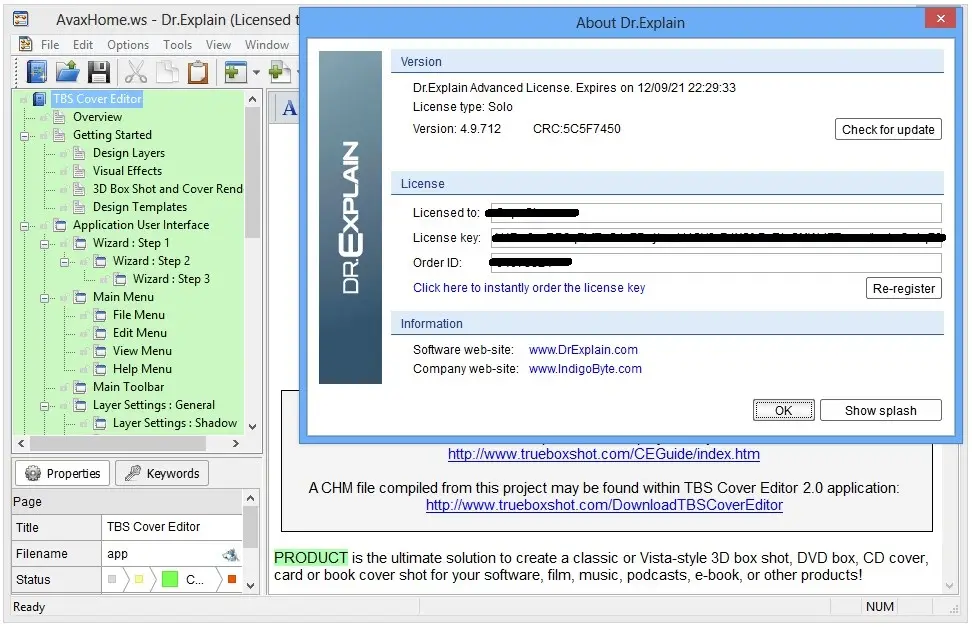
Task: Click the document icon beside File menu
Action: [25, 44]
